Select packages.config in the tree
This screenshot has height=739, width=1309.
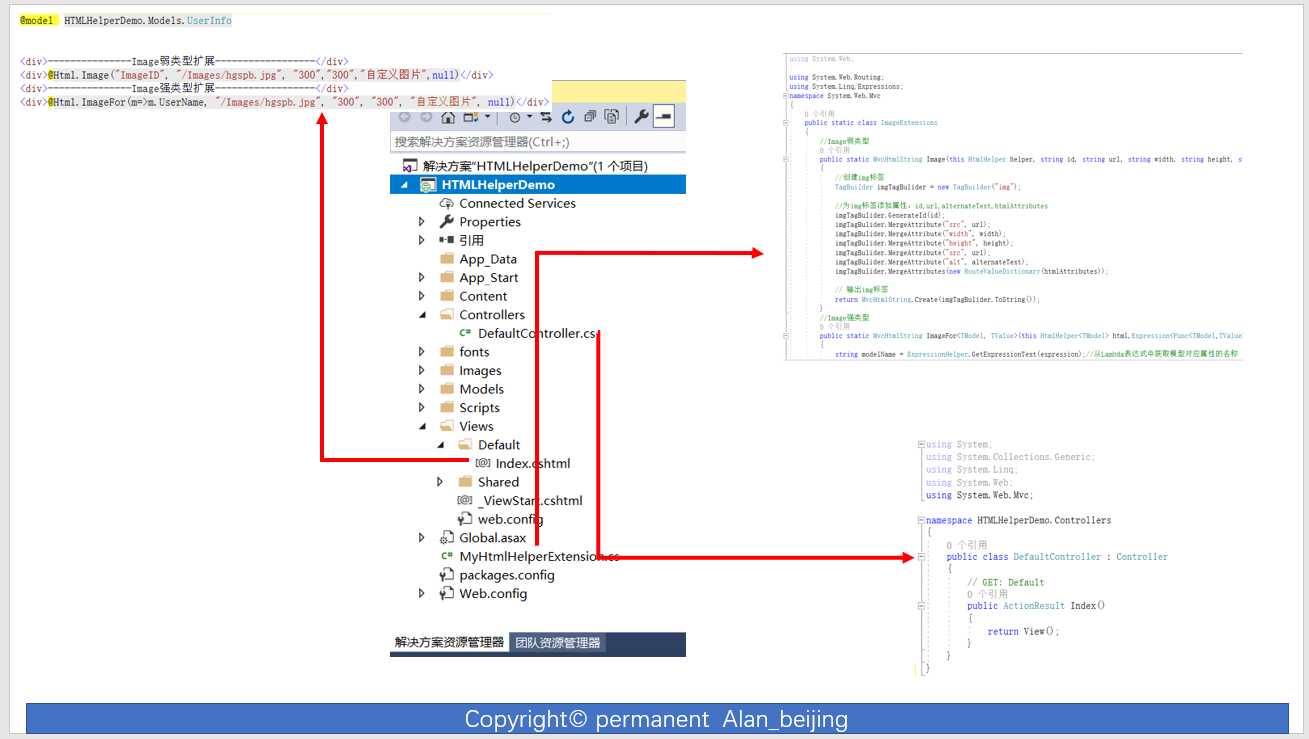click(x=506, y=575)
